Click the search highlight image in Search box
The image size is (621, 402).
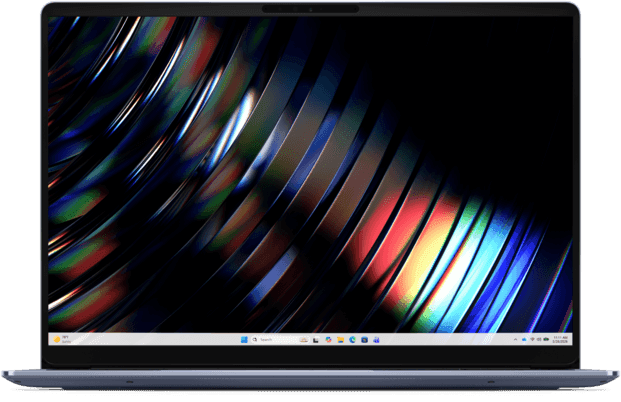(x=304, y=340)
